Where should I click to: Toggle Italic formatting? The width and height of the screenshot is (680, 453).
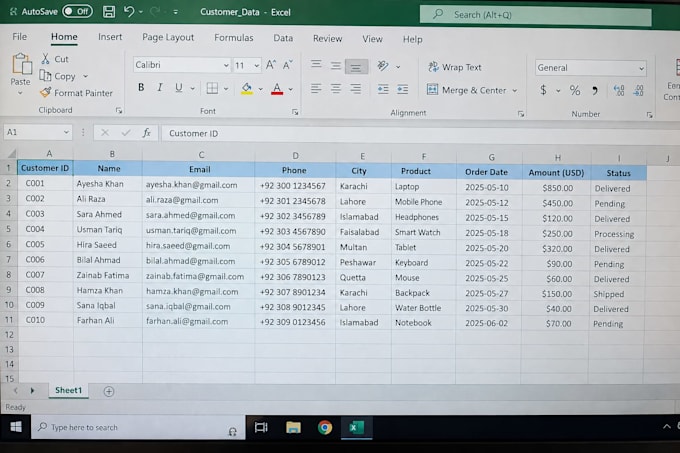[x=160, y=88]
